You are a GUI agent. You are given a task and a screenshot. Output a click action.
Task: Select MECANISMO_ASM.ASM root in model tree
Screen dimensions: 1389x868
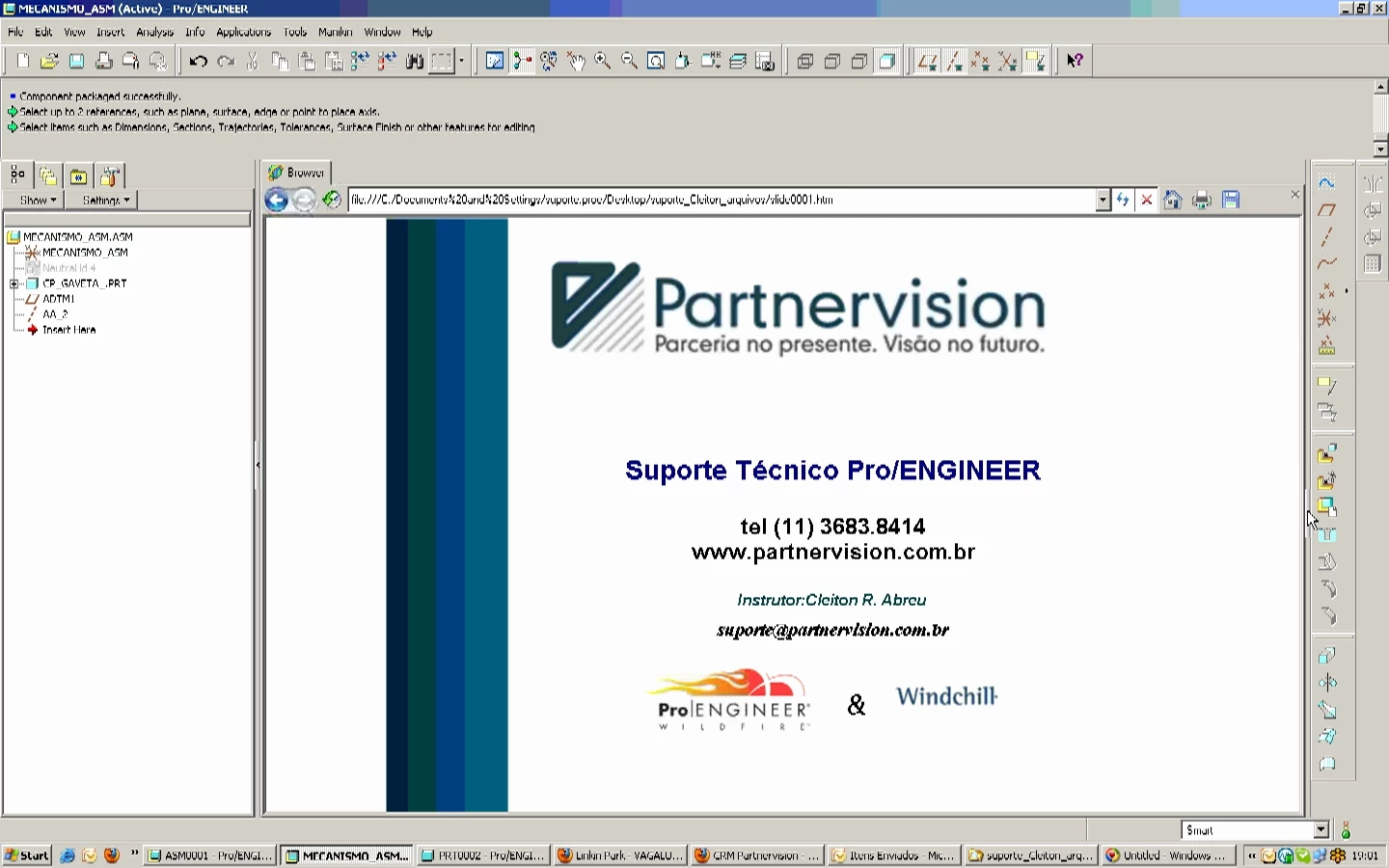click(77, 236)
